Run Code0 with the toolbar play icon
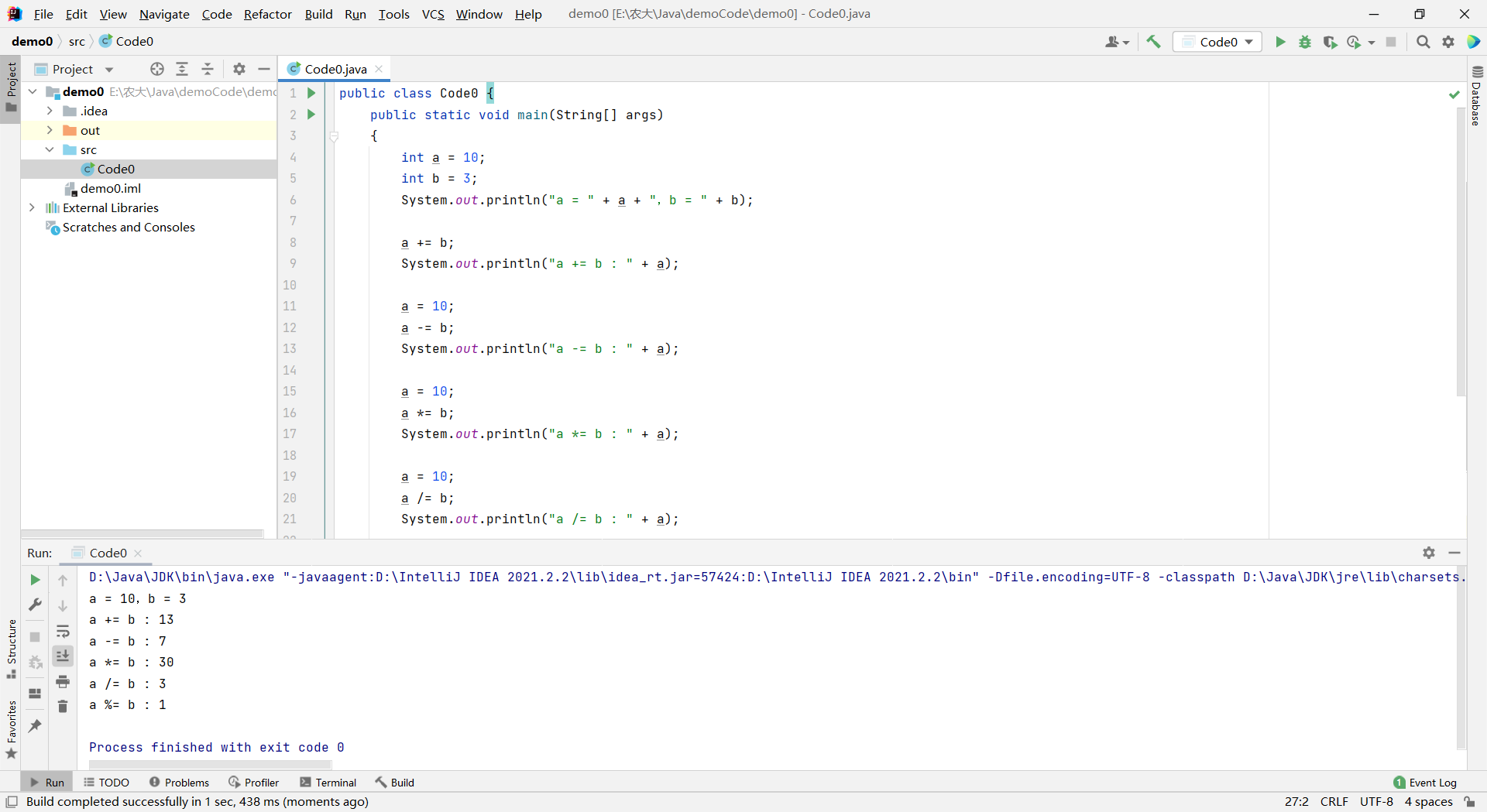Image resolution: width=1487 pixels, height=812 pixels. tap(1280, 42)
